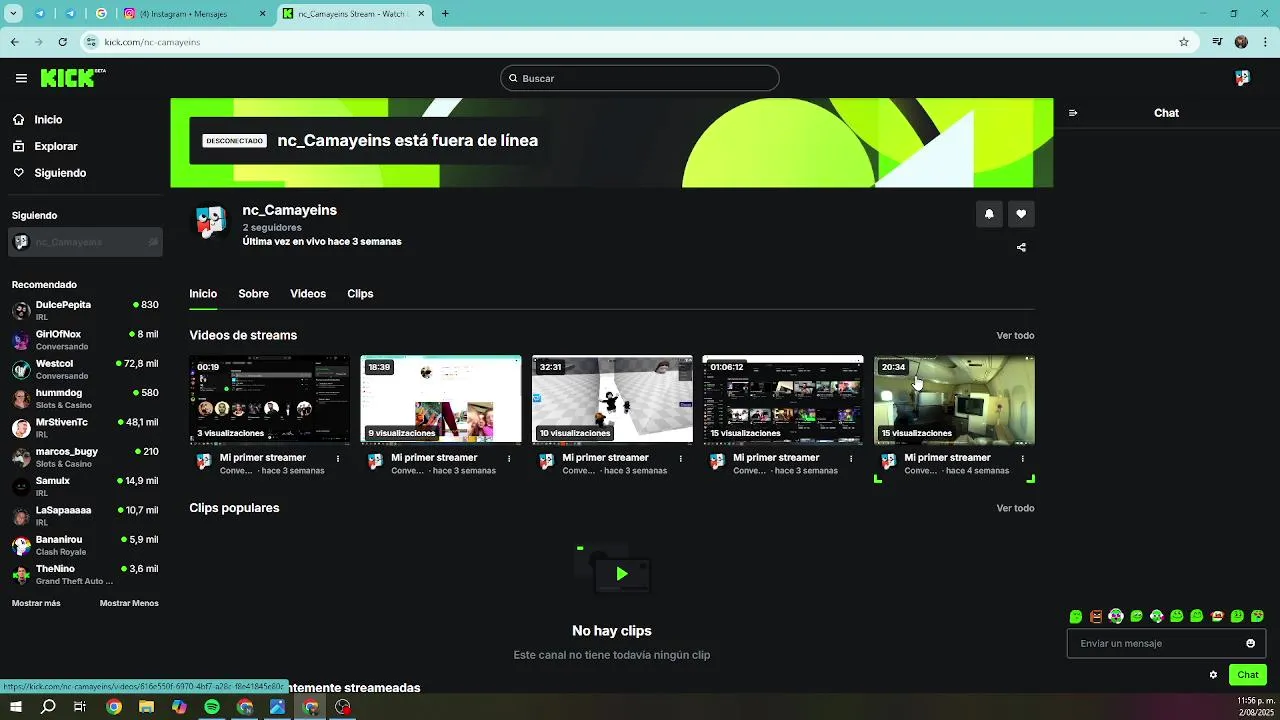
Task: Open recommended channel LaSapaaaaa
Action: [85, 516]
